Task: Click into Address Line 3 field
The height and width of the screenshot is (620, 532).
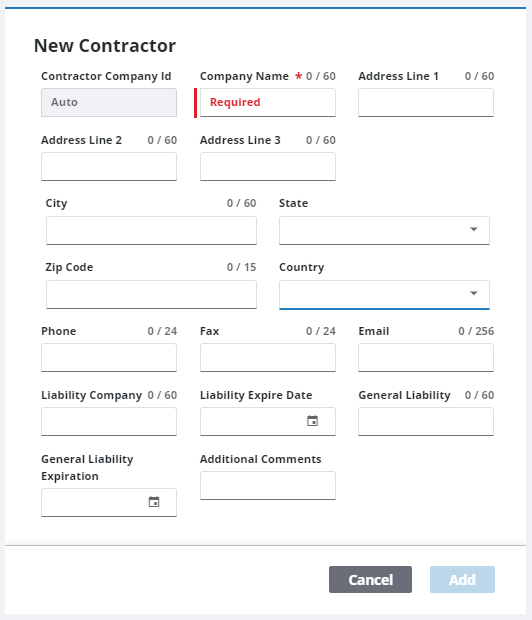Action: (268, 166)
